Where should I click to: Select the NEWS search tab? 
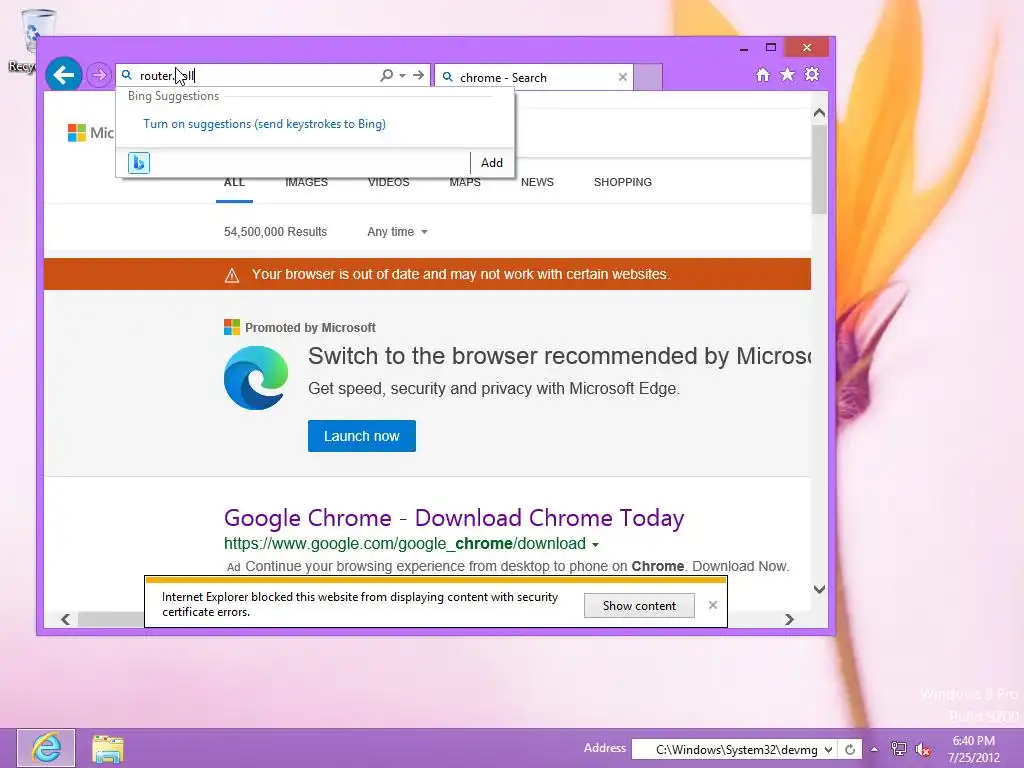pyautogui.click(x=537, y=182)
